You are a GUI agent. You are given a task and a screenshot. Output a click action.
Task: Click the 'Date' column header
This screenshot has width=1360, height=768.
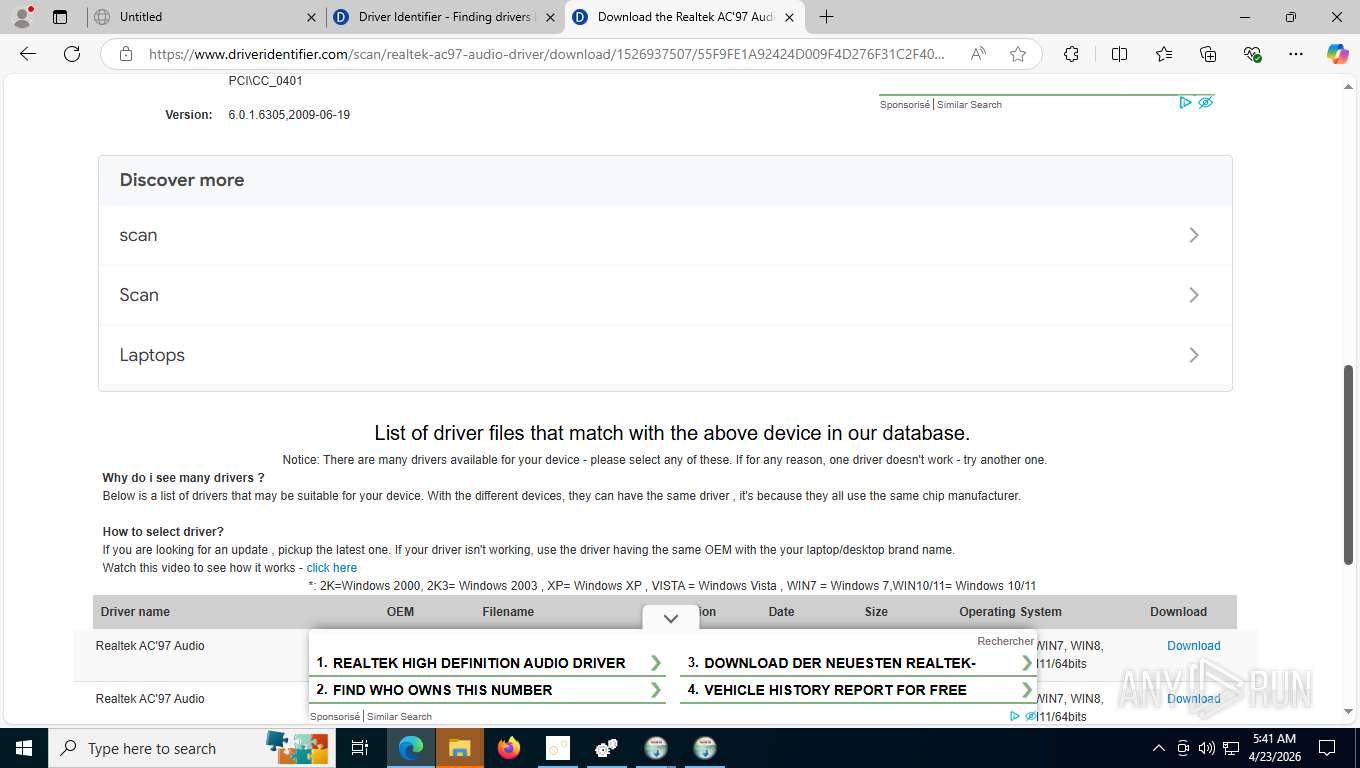[781, 612]
